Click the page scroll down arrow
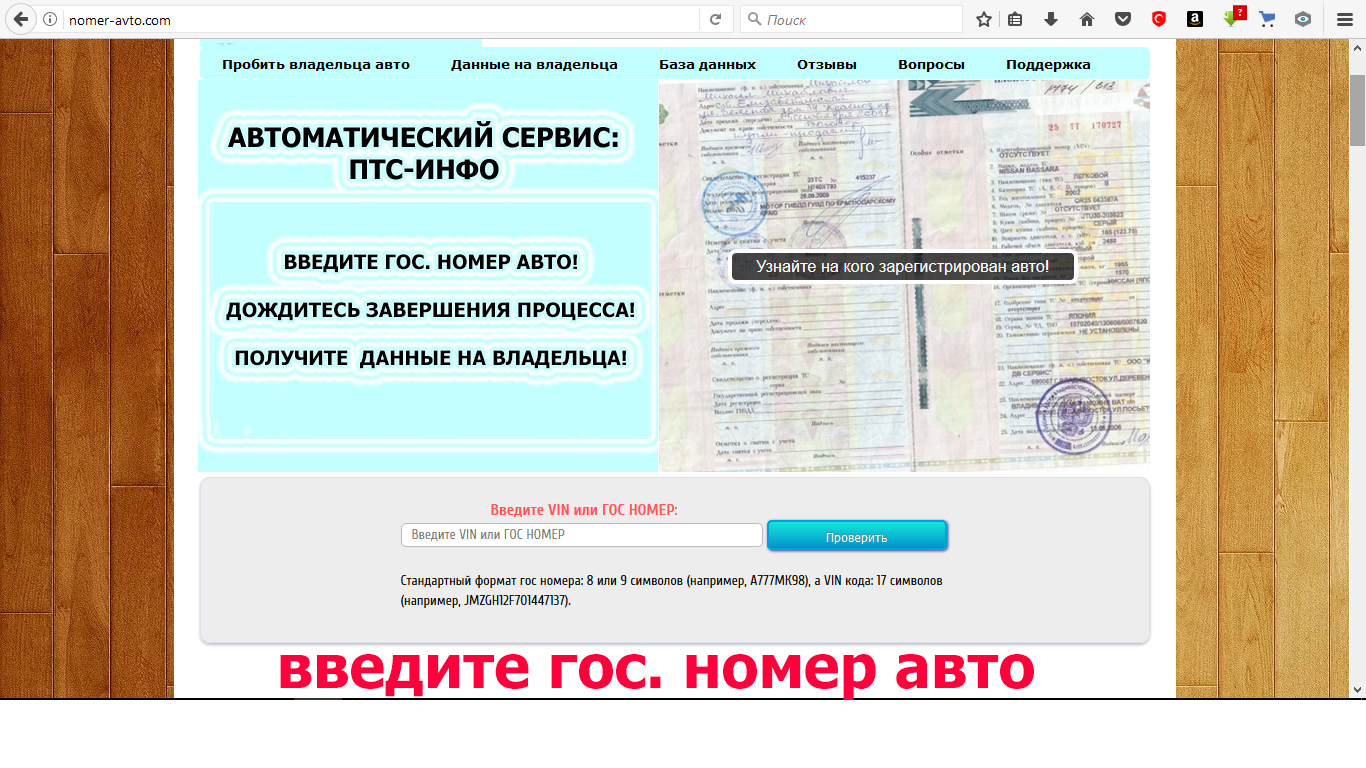 [1357, 690]
